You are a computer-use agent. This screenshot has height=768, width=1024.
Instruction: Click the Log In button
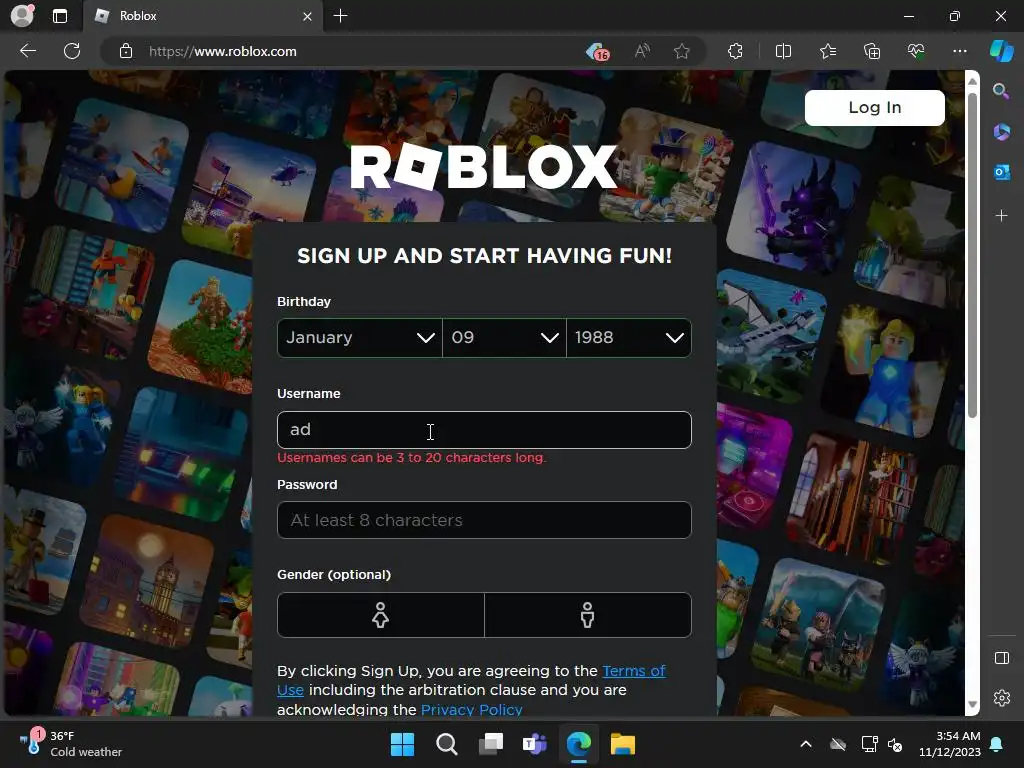coord(874,108)
